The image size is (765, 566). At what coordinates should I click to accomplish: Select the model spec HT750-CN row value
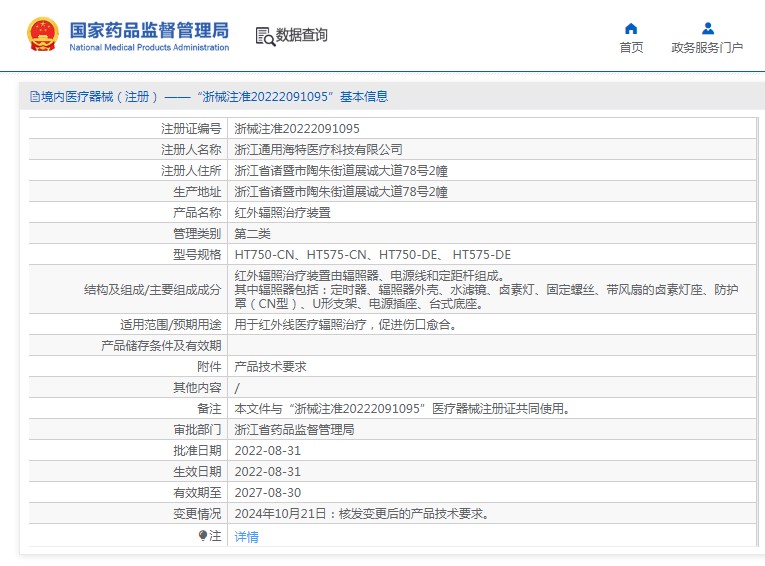tap(372, 255)
